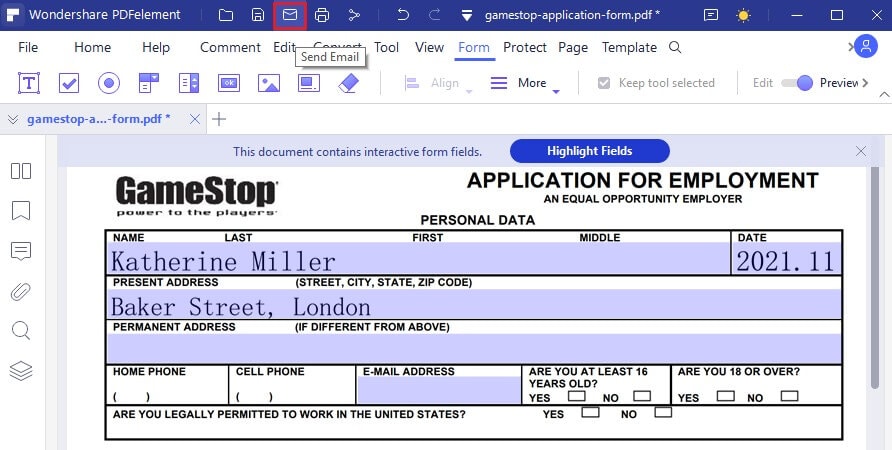Switch to the Template tab
This screenshot has width=892, height=450.
click(629, 47)
